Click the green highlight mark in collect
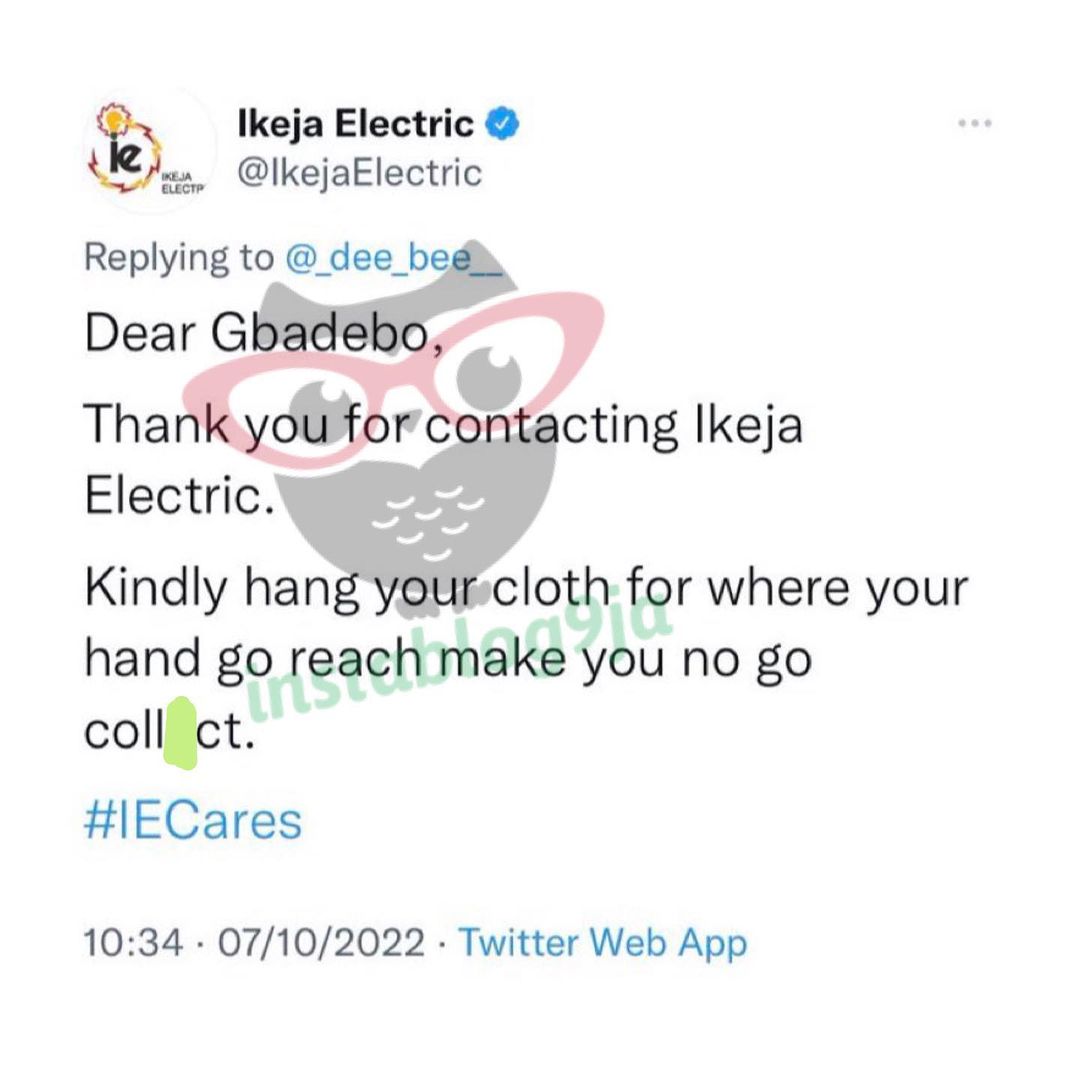Screen dimensions: 1080x1080 click(x=180, y=733)
